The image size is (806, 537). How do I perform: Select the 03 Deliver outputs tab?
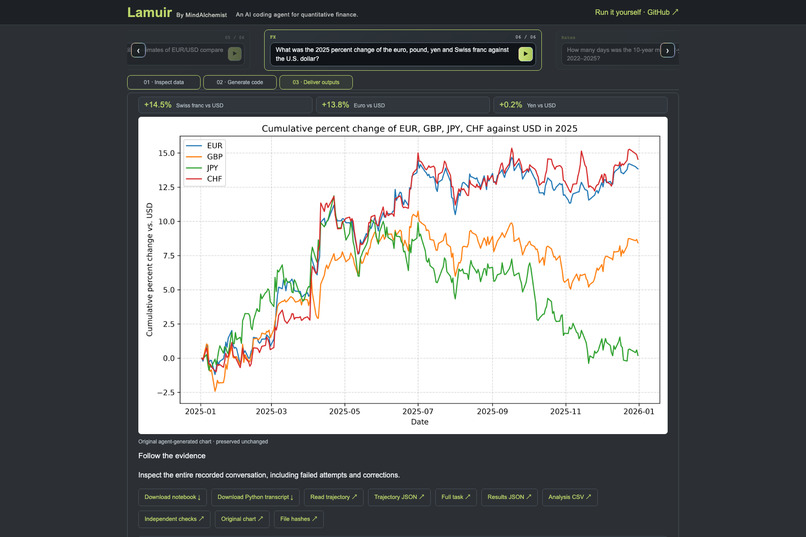pos(316,82)
